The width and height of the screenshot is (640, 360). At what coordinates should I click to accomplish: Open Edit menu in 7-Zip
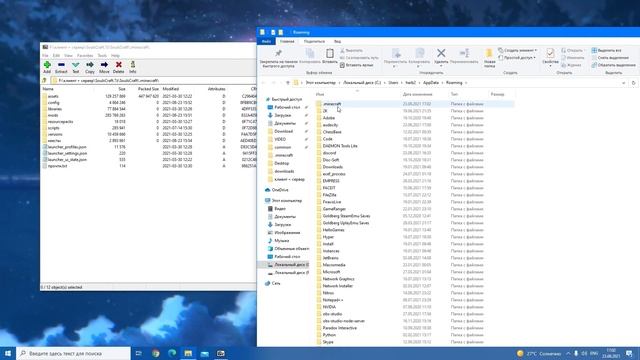coord(56,56)
